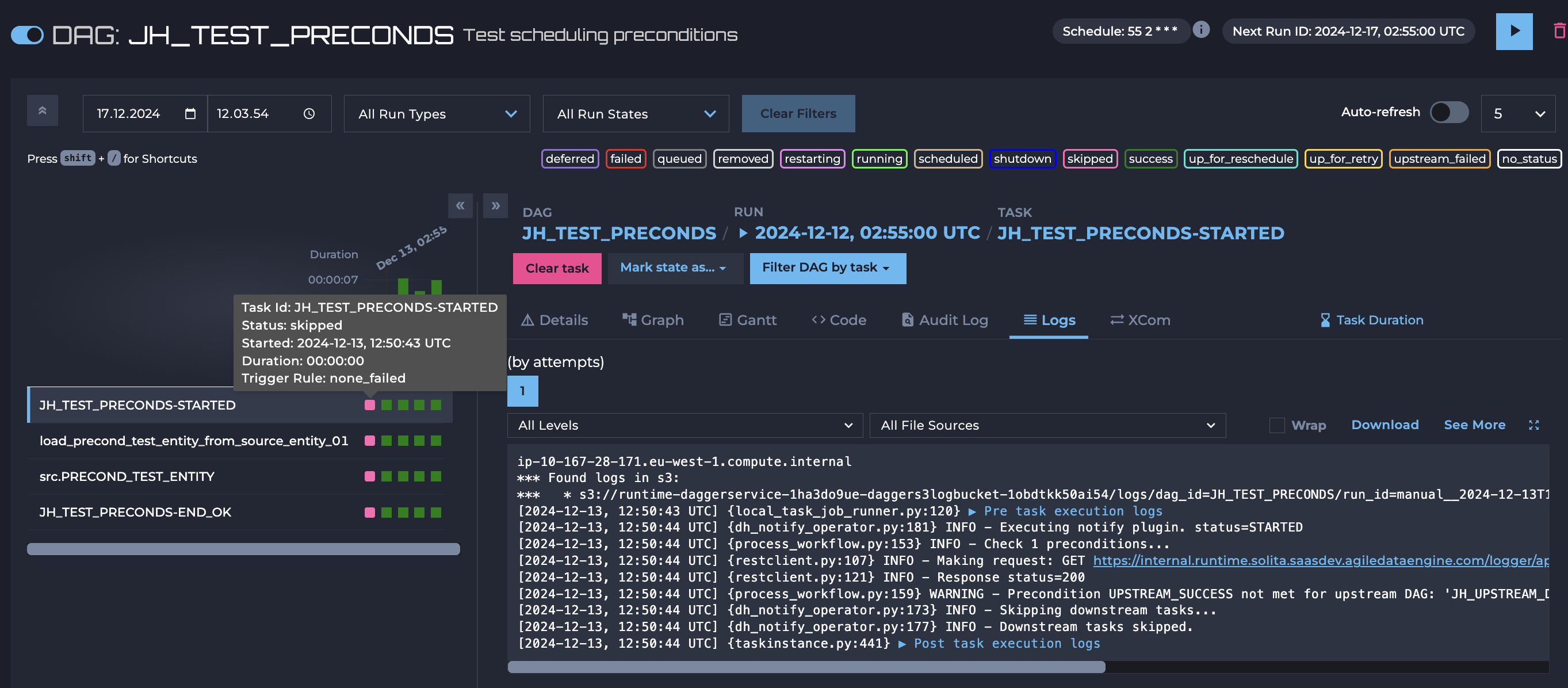Click the calendar icon in date field
The height and width of the screenshot is (688, 1568).
[x=190, y=114]
